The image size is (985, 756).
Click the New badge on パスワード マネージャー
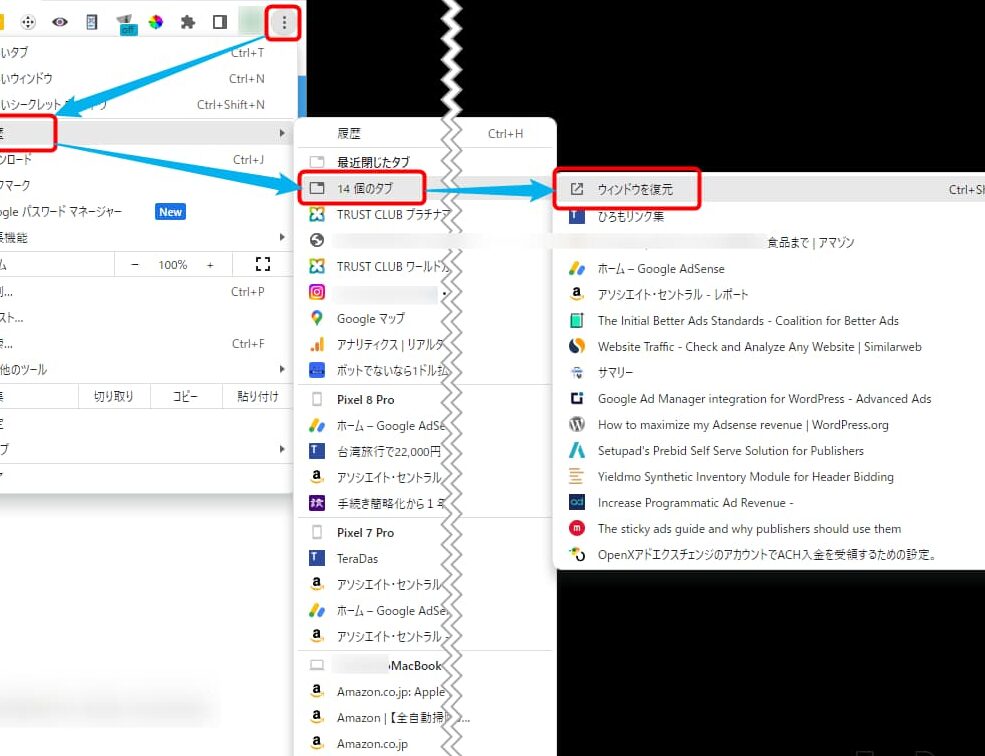coord(170,212)
